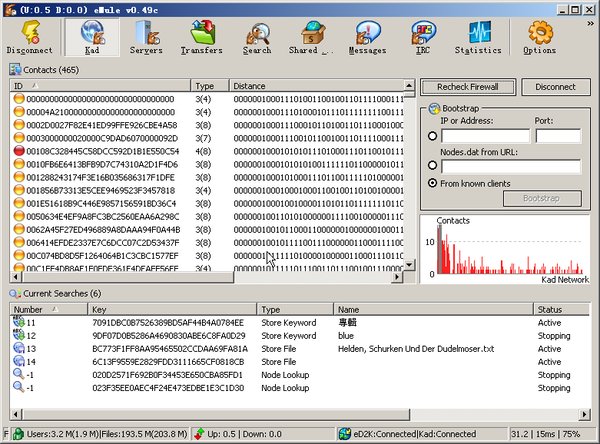Viewport: 600px width, 444px height.
Task: Click the Kad Network contacts histogram
Action: [505, 250]
